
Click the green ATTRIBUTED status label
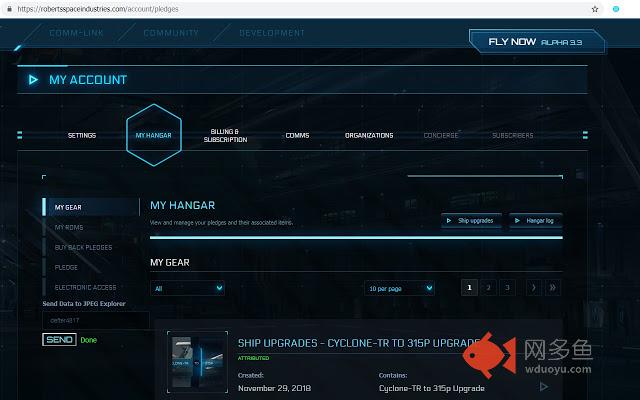(253, 358)
